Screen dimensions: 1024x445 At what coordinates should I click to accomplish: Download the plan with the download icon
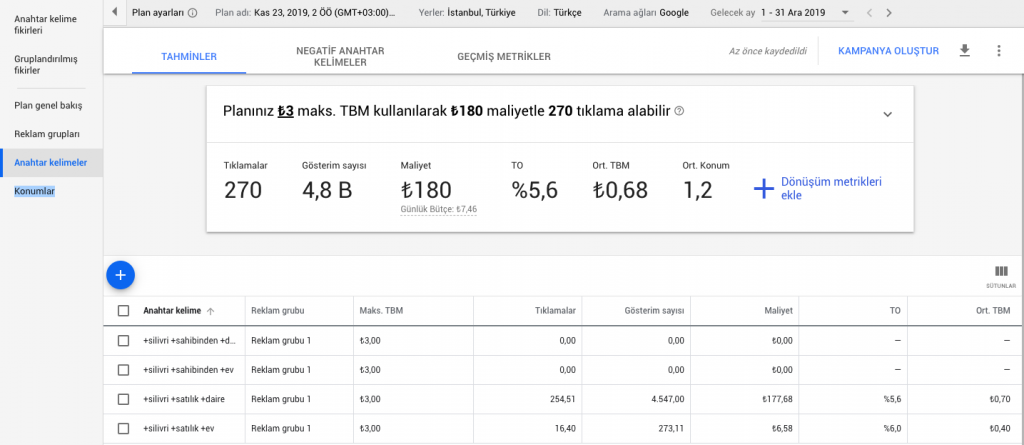click(964, 50)
